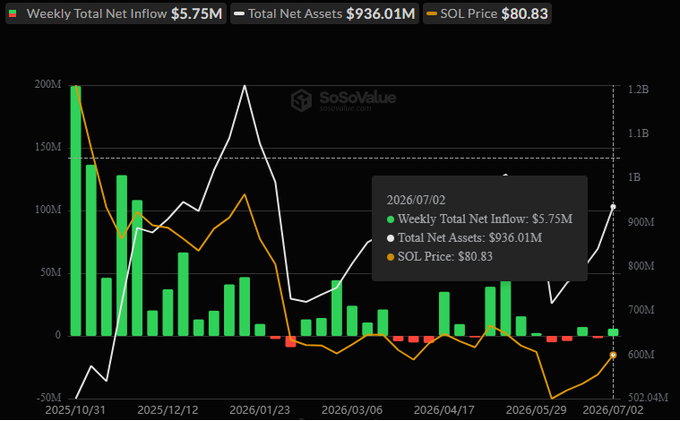Click the x-axis date label 2026/03/06

[x=352, y=410]
